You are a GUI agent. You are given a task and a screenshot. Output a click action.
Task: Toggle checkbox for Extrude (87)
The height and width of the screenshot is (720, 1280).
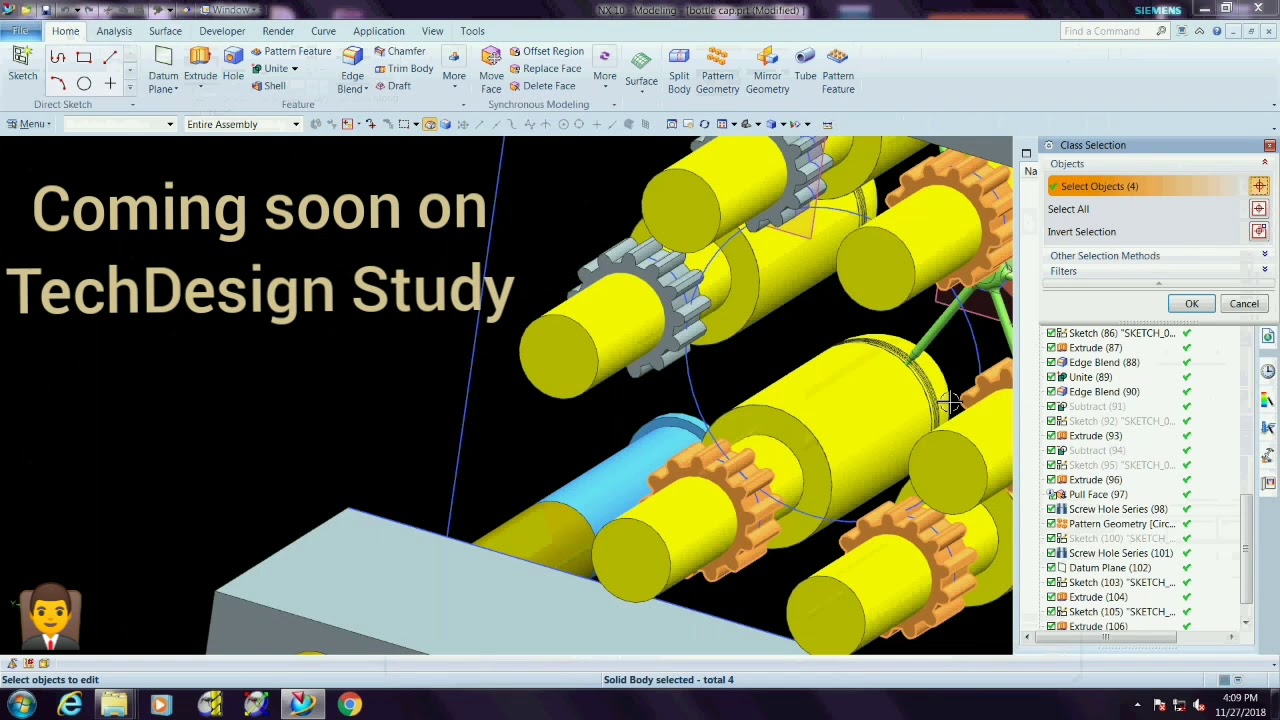coord(1051,348)
